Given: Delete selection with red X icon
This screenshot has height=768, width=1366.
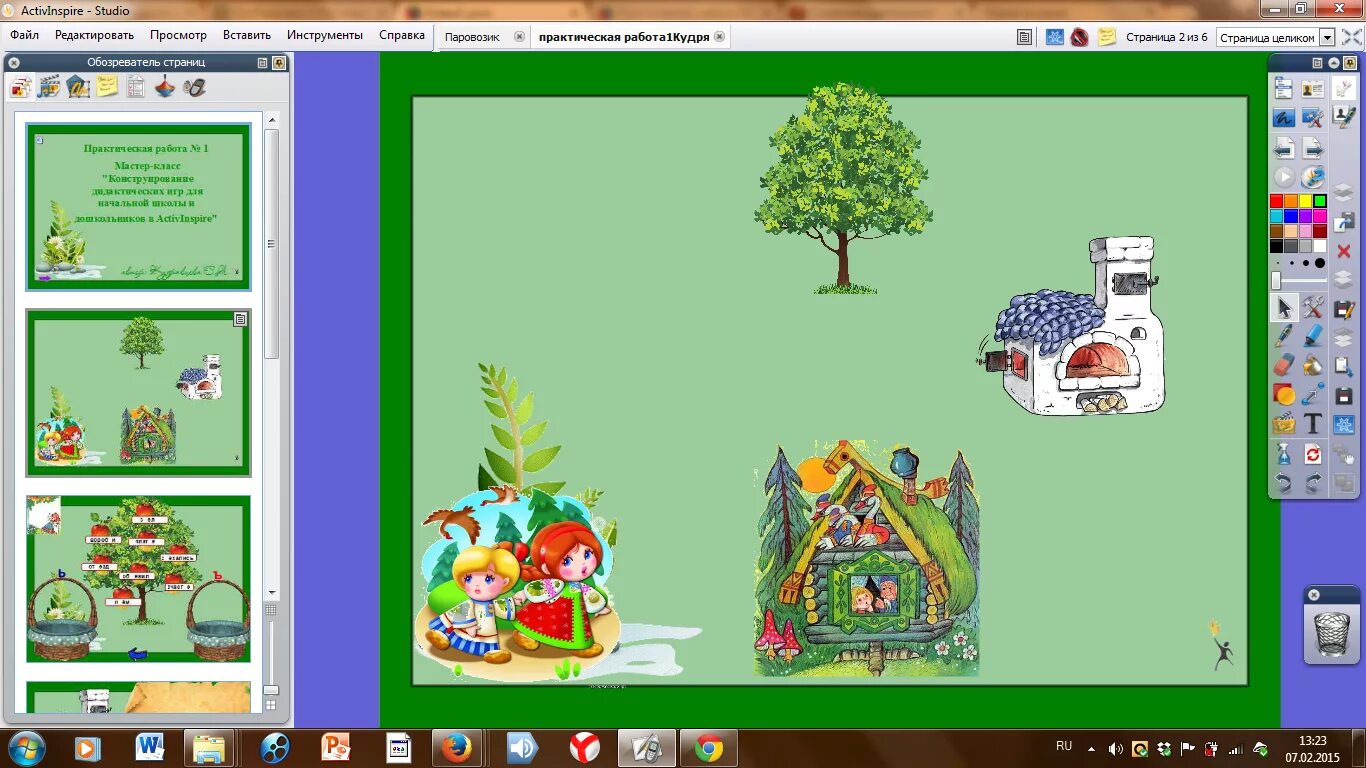Looking at the screenshot, I should (x=1344, y=251).
